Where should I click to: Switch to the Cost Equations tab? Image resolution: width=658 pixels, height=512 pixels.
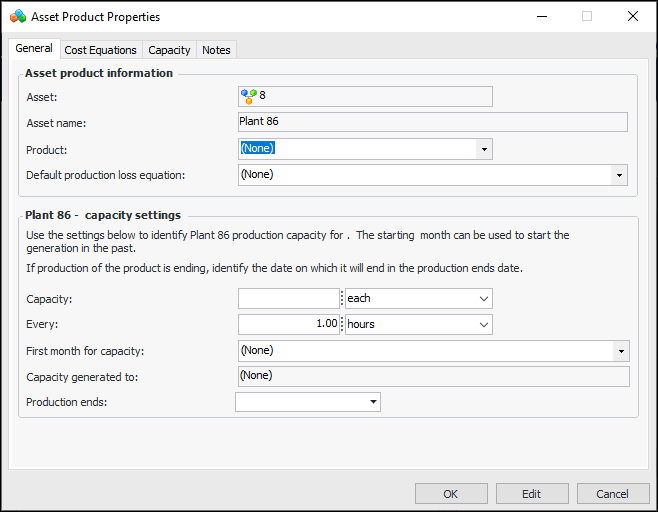click(x=100, y=50)
